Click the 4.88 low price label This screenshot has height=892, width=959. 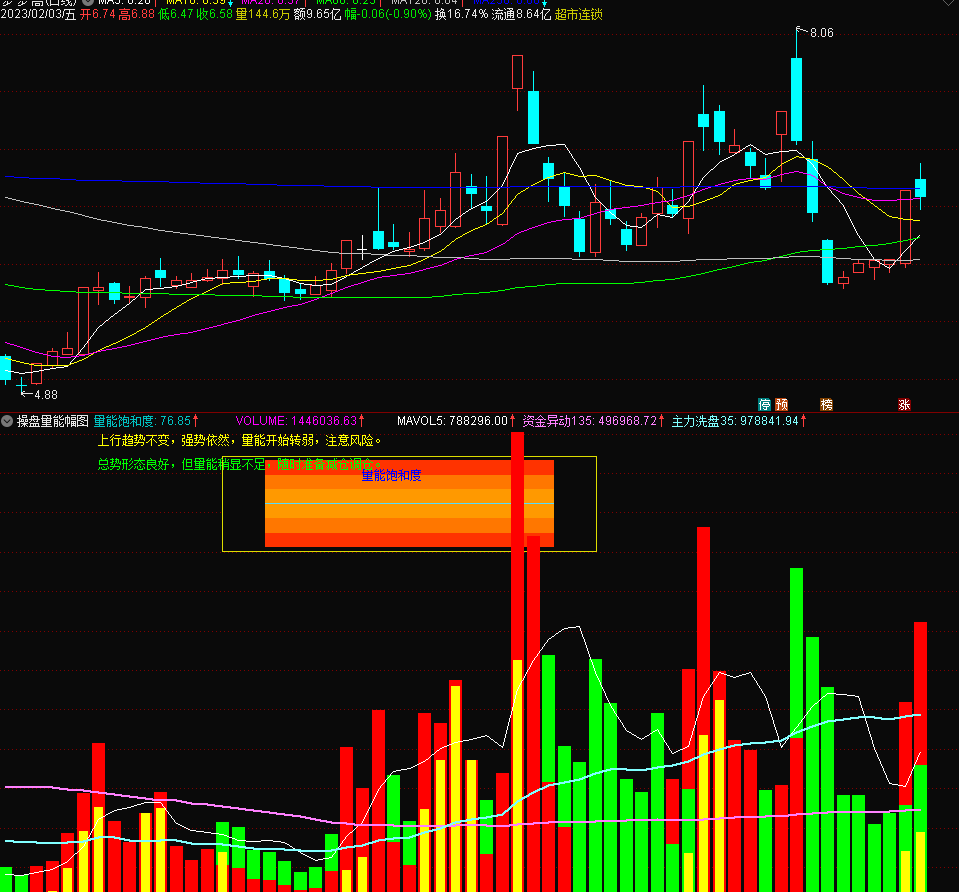[x=46, y=395]
